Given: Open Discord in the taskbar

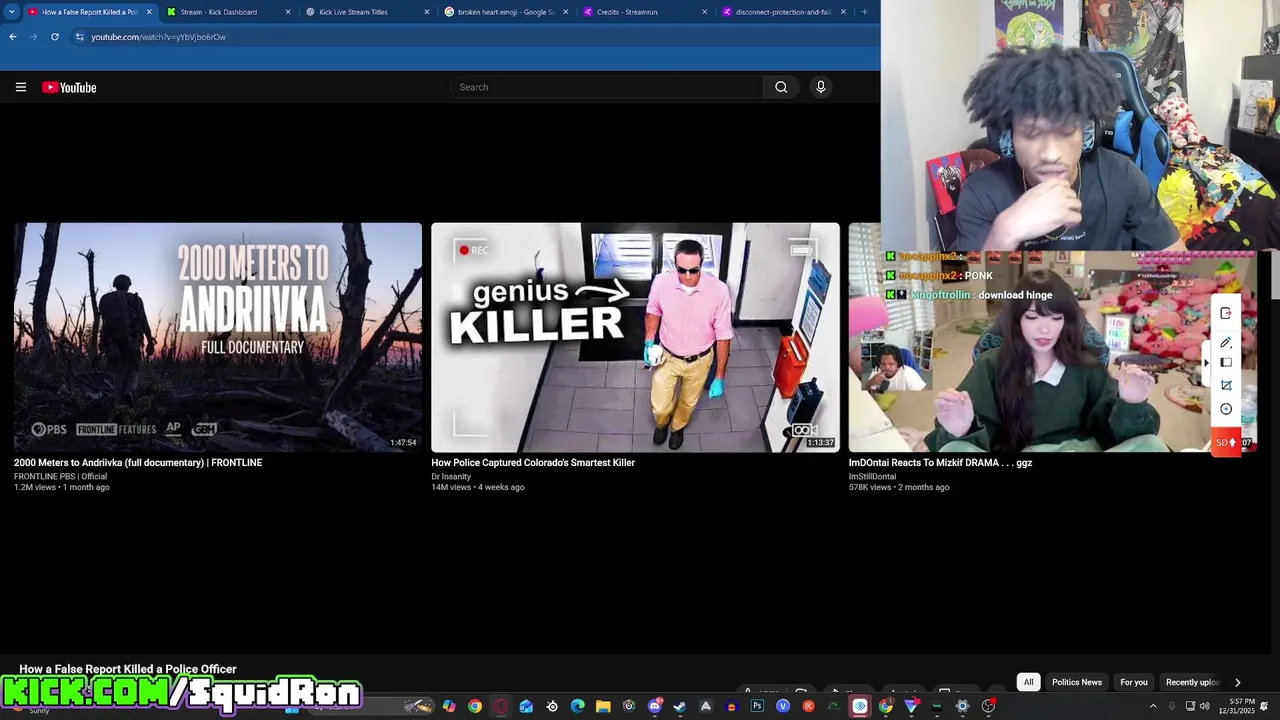Looking at the screenshot, I should tap(655, 706).
